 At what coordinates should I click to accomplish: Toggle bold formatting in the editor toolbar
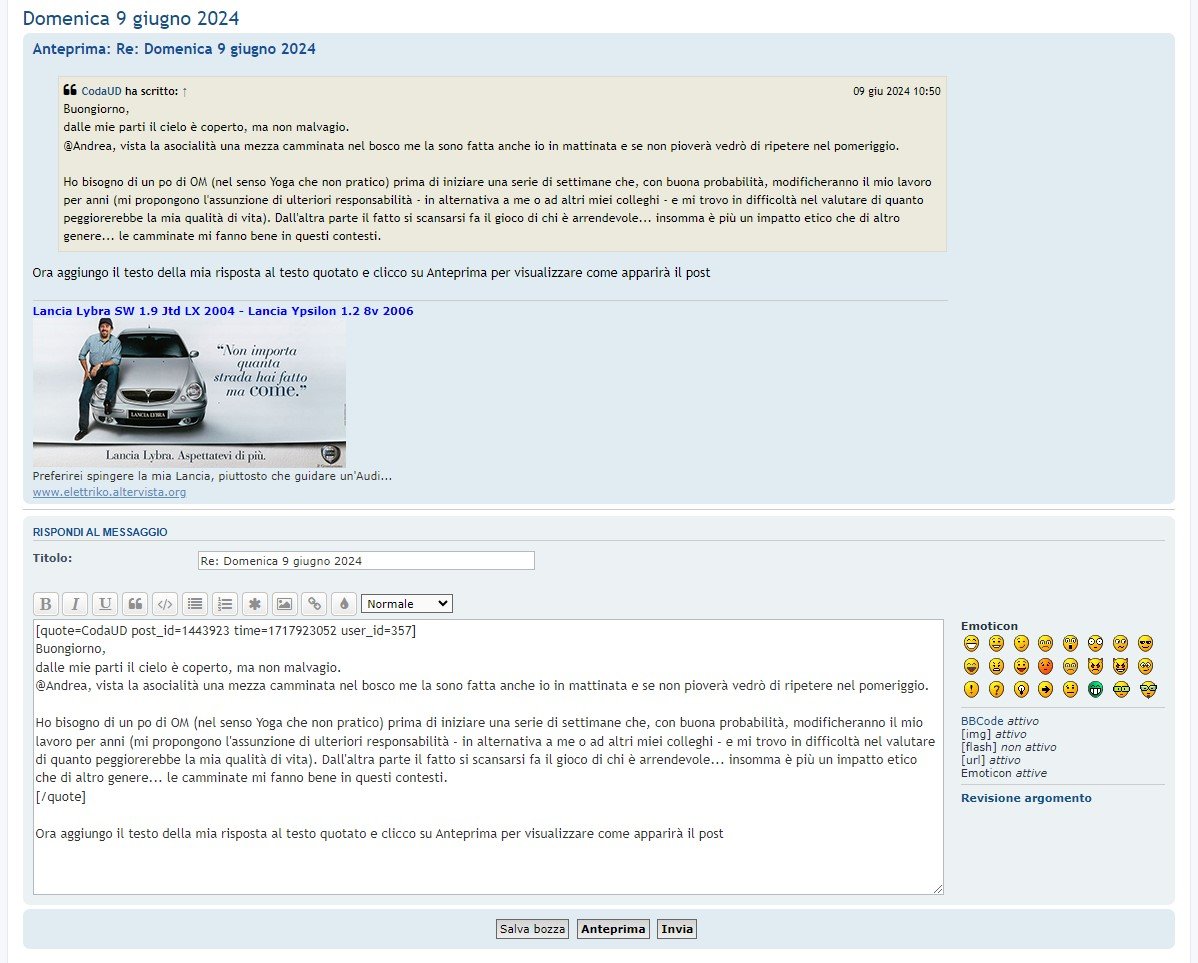point(46,604)
